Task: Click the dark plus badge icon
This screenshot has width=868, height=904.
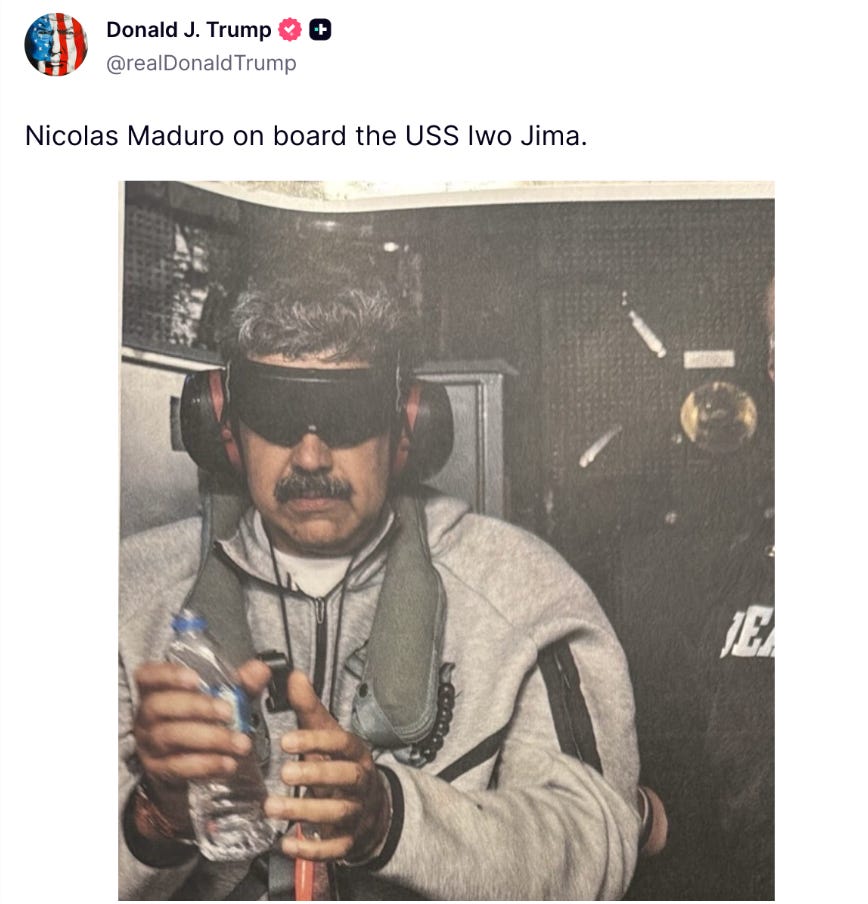Action: pos(320,29)
